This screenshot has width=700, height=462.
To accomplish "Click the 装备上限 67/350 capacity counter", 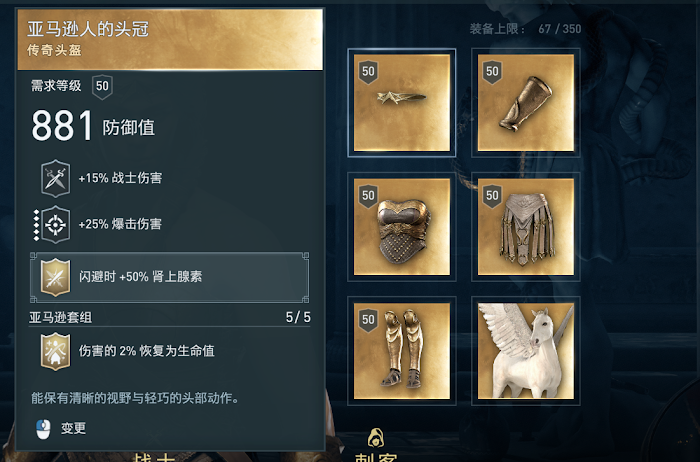I will click(525, 29).
